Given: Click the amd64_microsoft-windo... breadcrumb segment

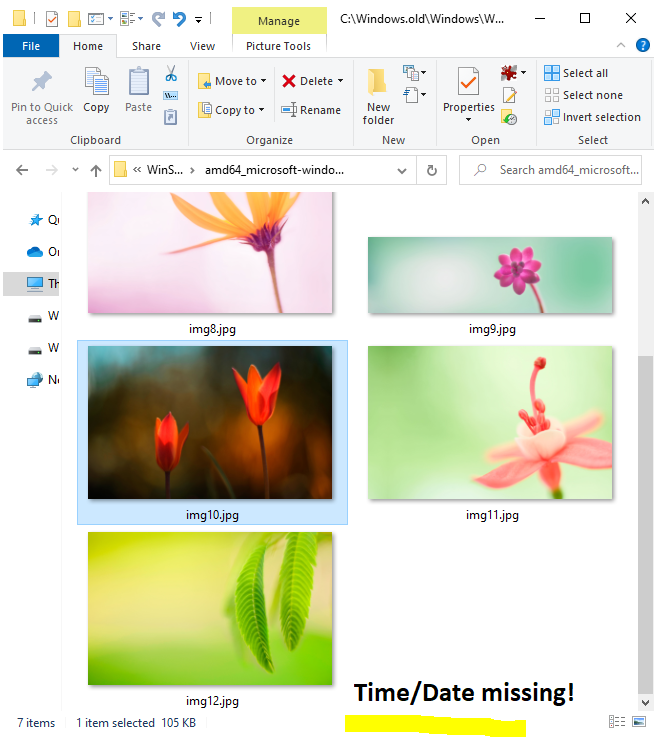Looking at the screenshot, I should (274, 170).
